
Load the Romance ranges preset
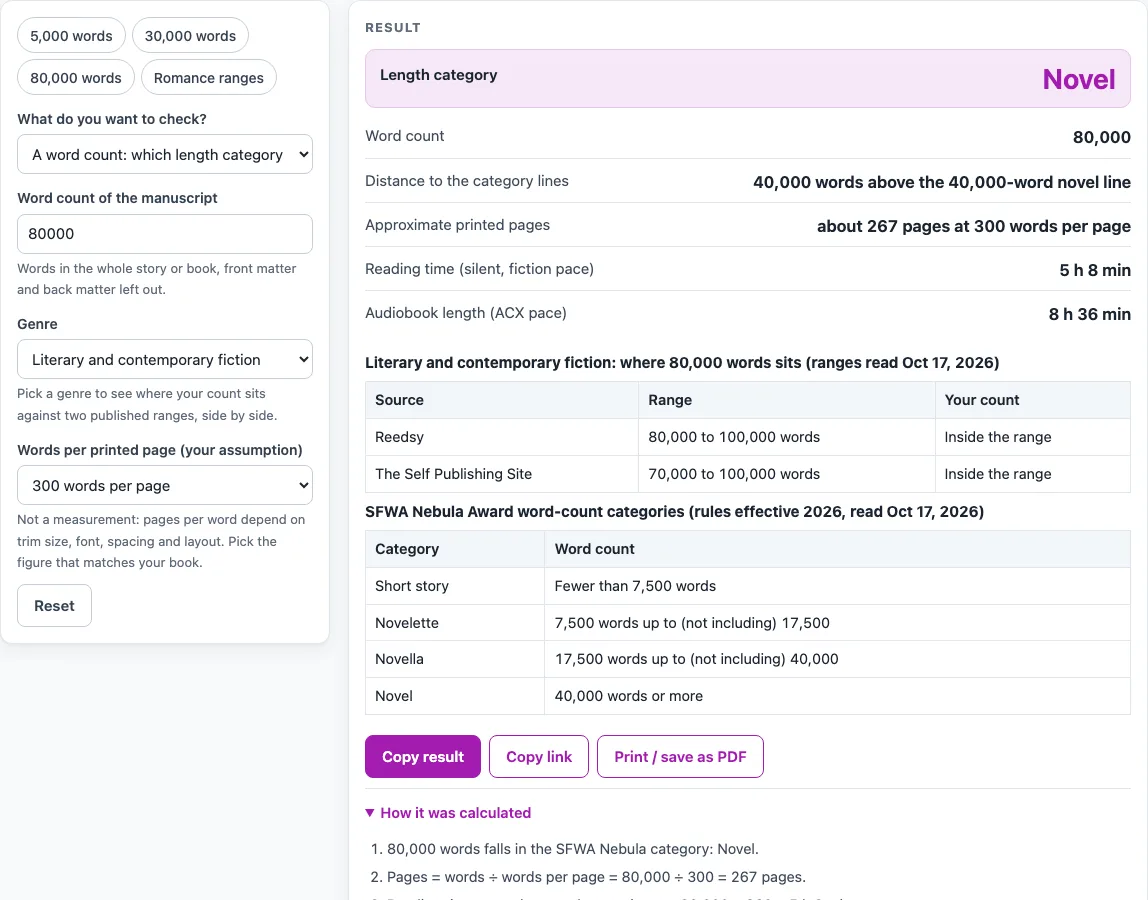(209, 78)
